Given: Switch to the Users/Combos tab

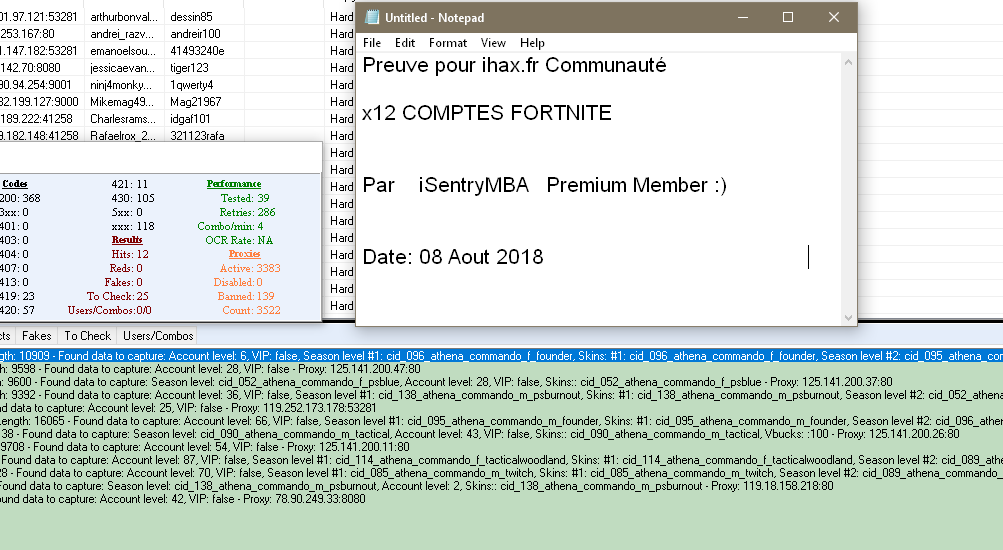Looking at the screenshot, I should point(158,336).
